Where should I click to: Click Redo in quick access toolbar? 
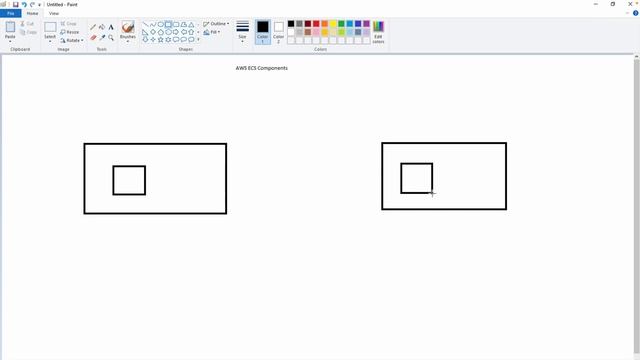[32, 4]
